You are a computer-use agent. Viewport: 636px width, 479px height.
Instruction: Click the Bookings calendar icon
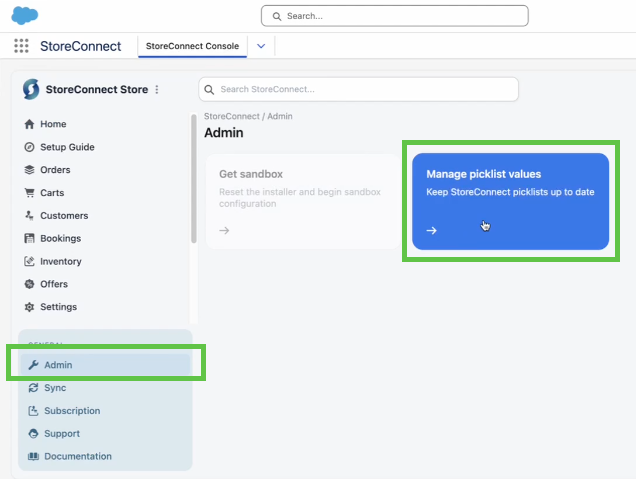click(x=29, y=238)
